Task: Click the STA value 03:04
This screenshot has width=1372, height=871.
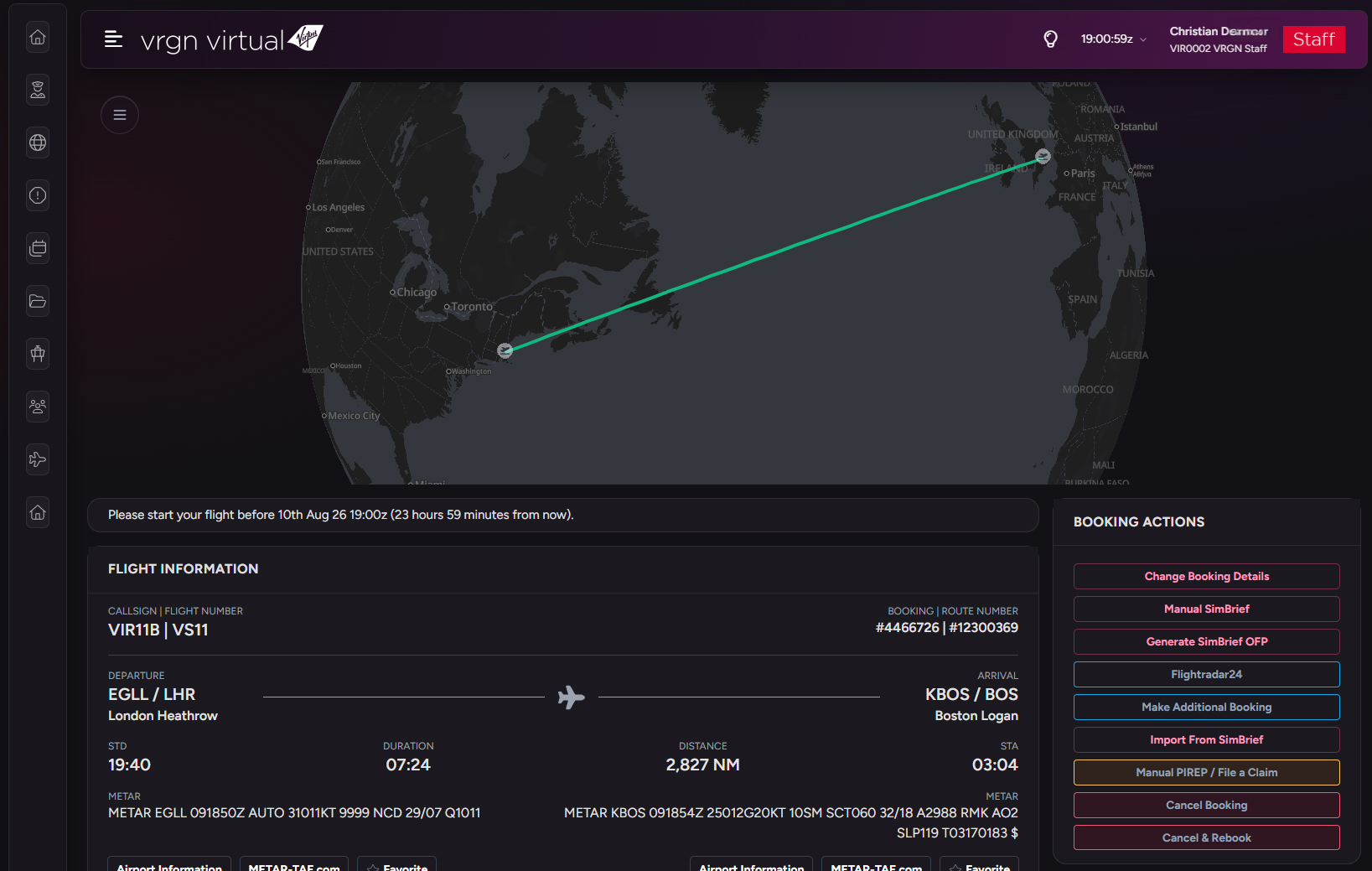Action: (995, 765)
